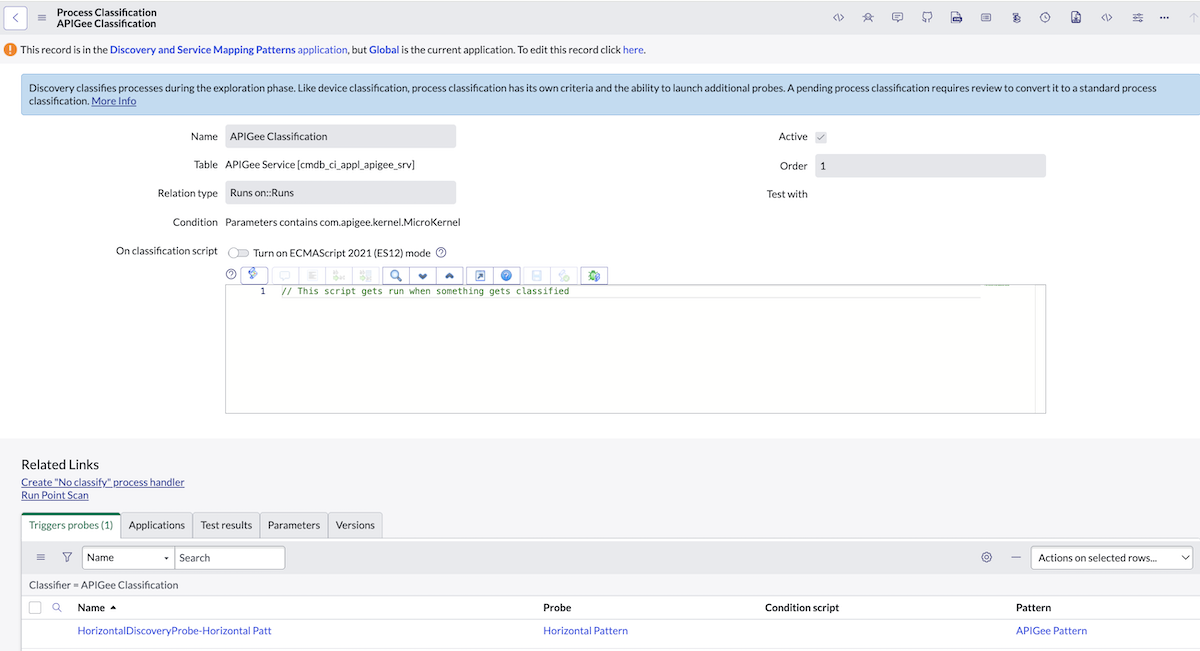
Task: Open the form context hamburger menu
Action: 42,17
